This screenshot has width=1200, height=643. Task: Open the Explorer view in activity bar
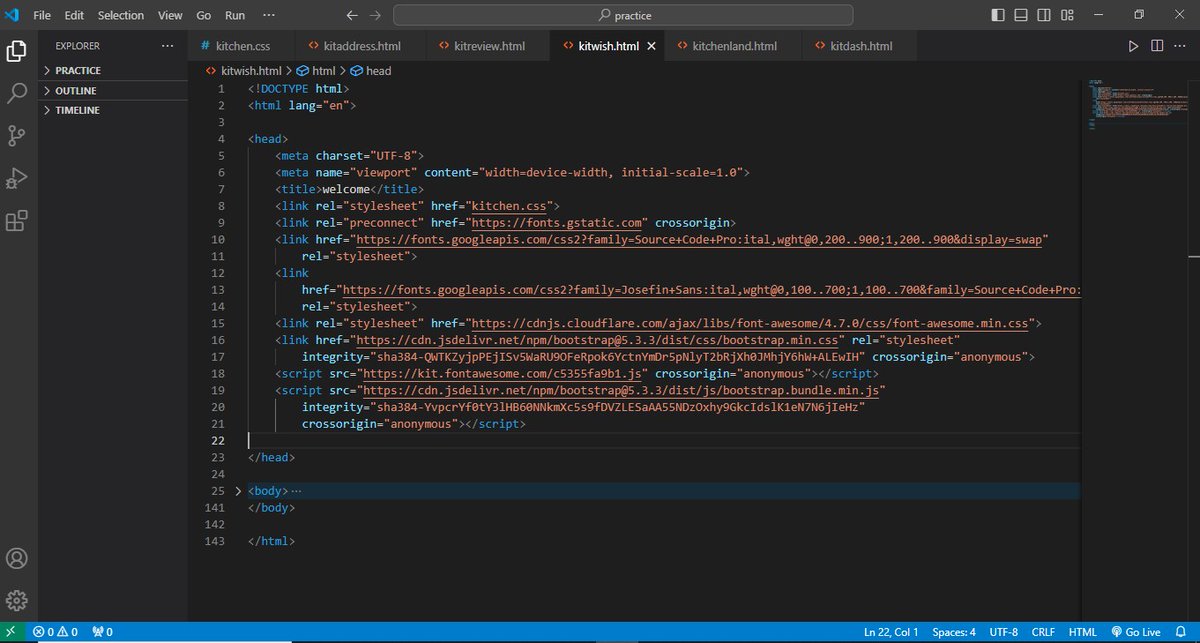tap(17, 51)
